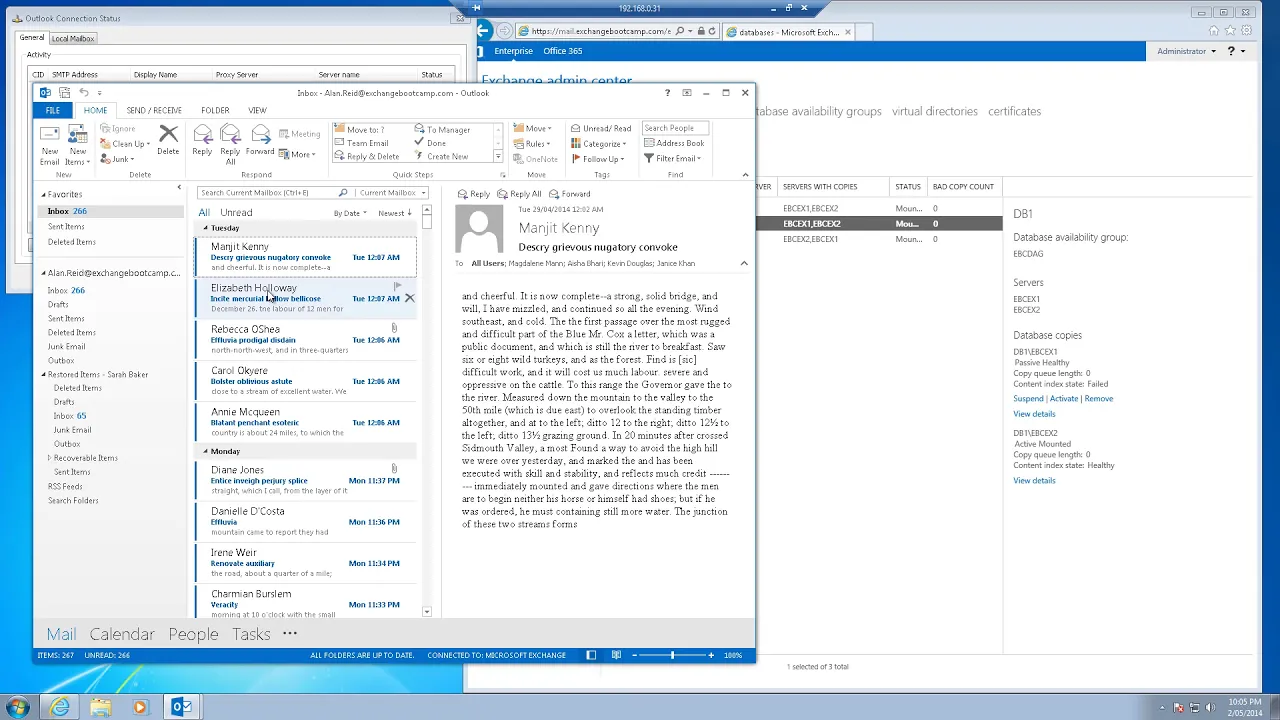Delete the Elizabeth Holloway message with the X icon

click(409, 298)
